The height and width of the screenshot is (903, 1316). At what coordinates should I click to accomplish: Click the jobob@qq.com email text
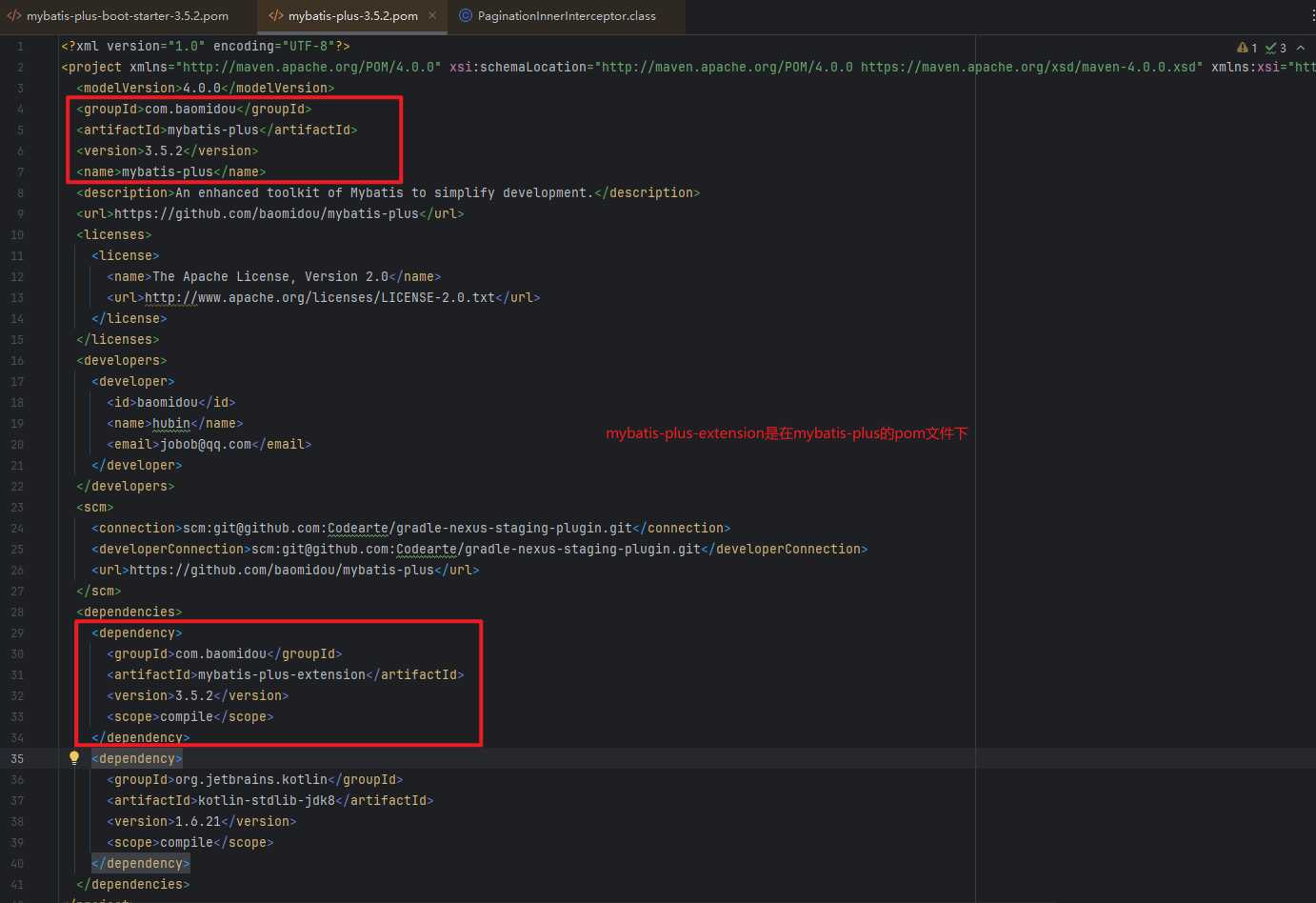pos(205,444)
